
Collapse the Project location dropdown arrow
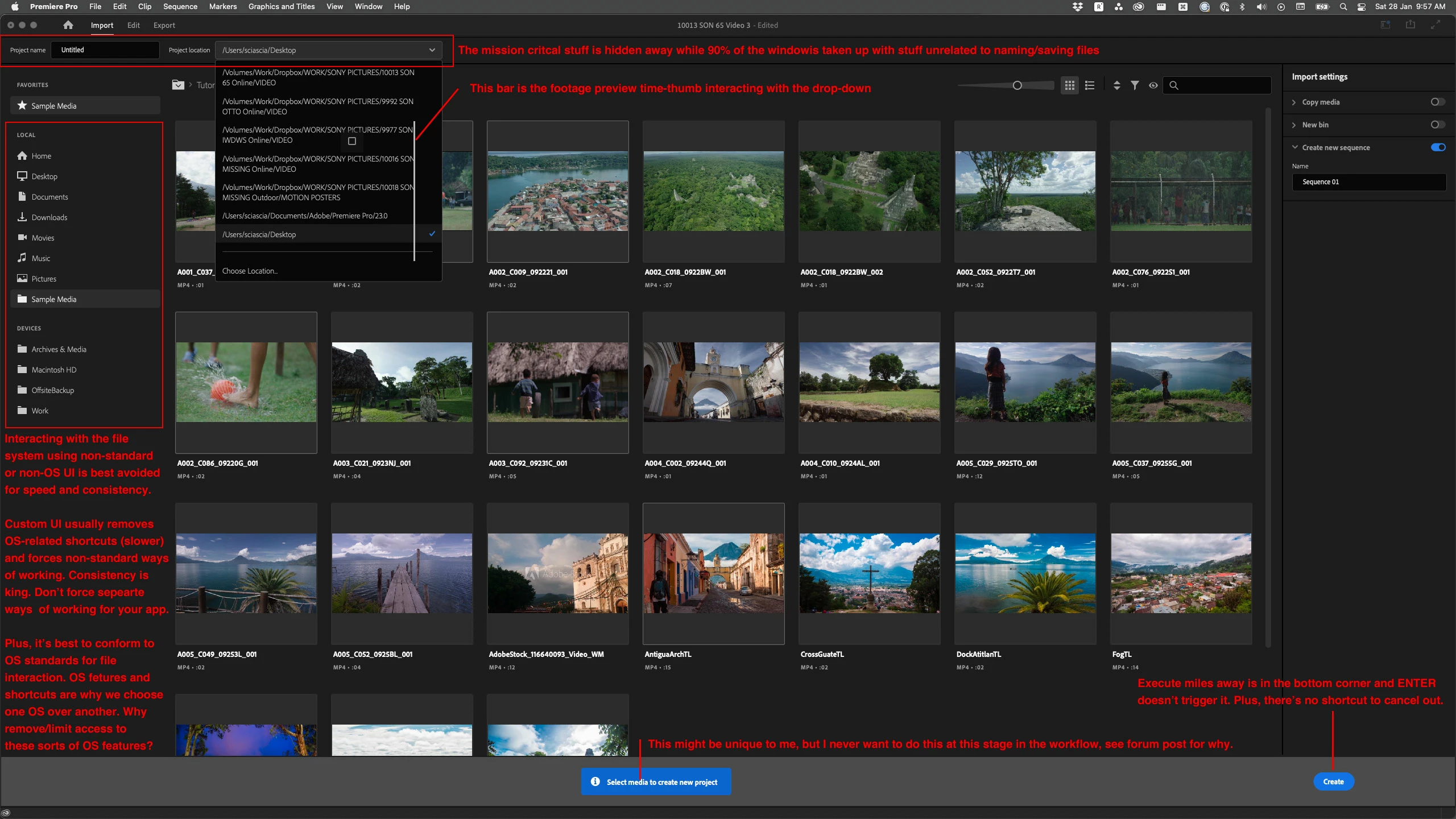click(432, 50)
